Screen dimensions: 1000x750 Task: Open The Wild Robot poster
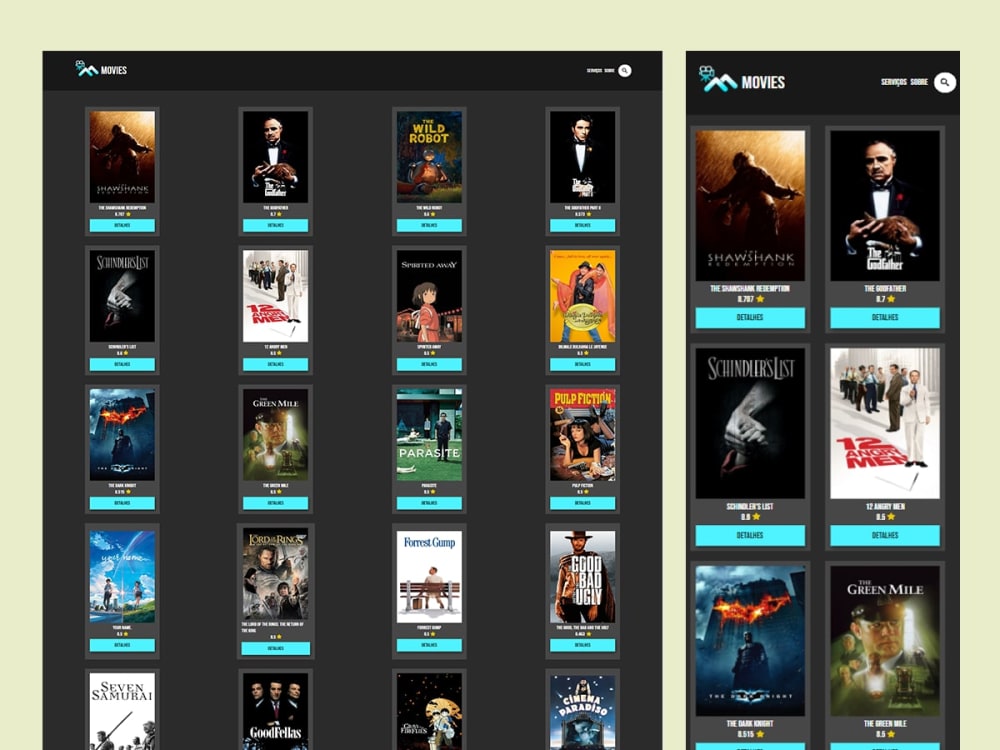pos(429,157)
